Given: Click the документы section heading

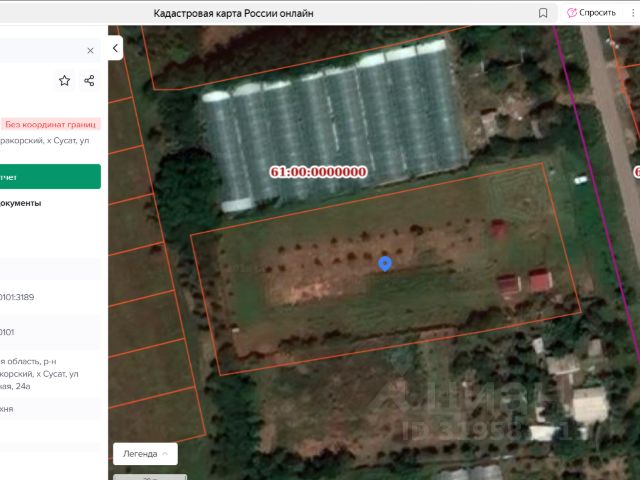Looking at the screenshot, I should point(20,203).
